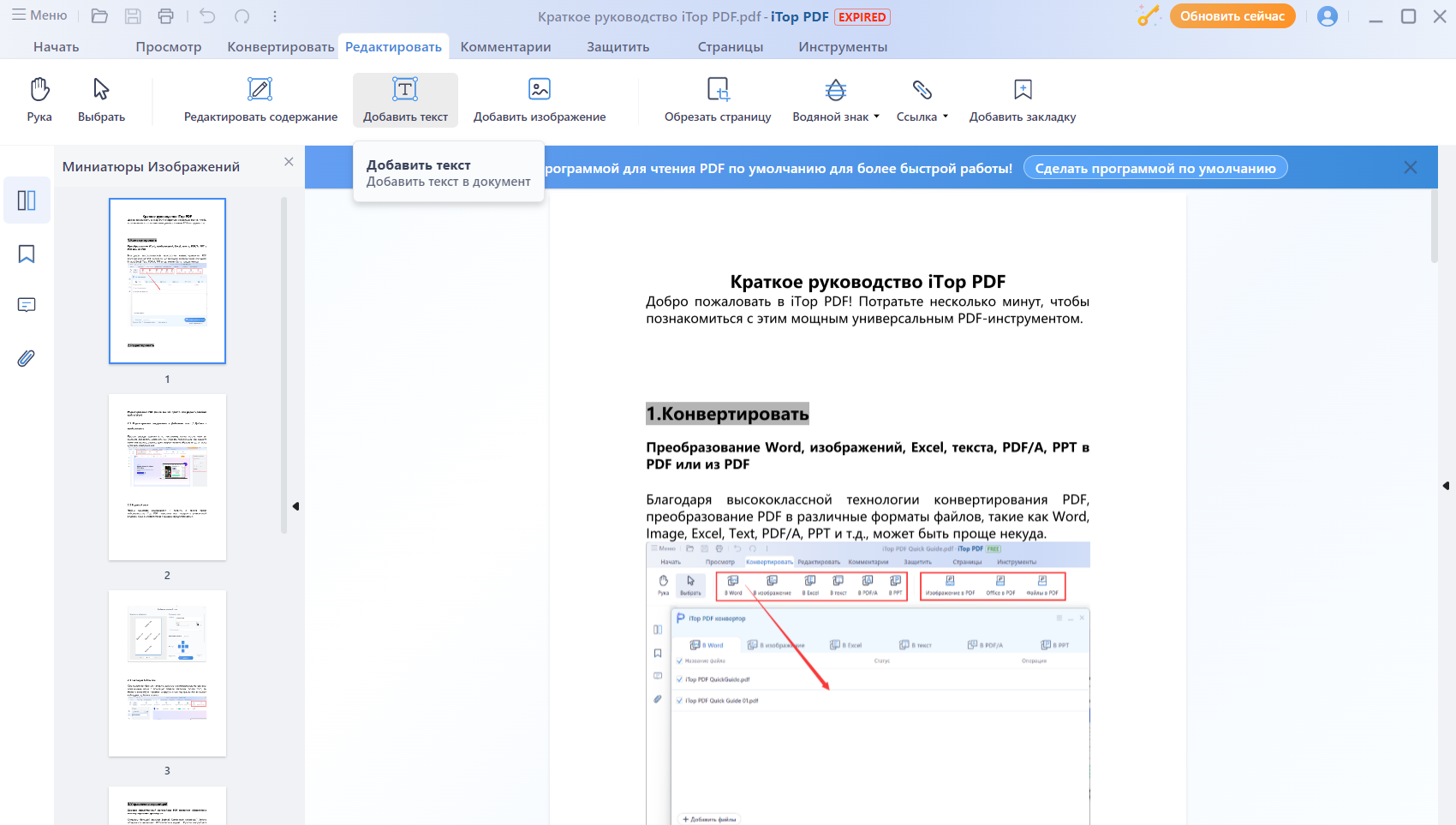The height and width of the screenshot is (825, 1456).
Task: Click the Обрезать страницу crop tool
Action: point(718,100)
